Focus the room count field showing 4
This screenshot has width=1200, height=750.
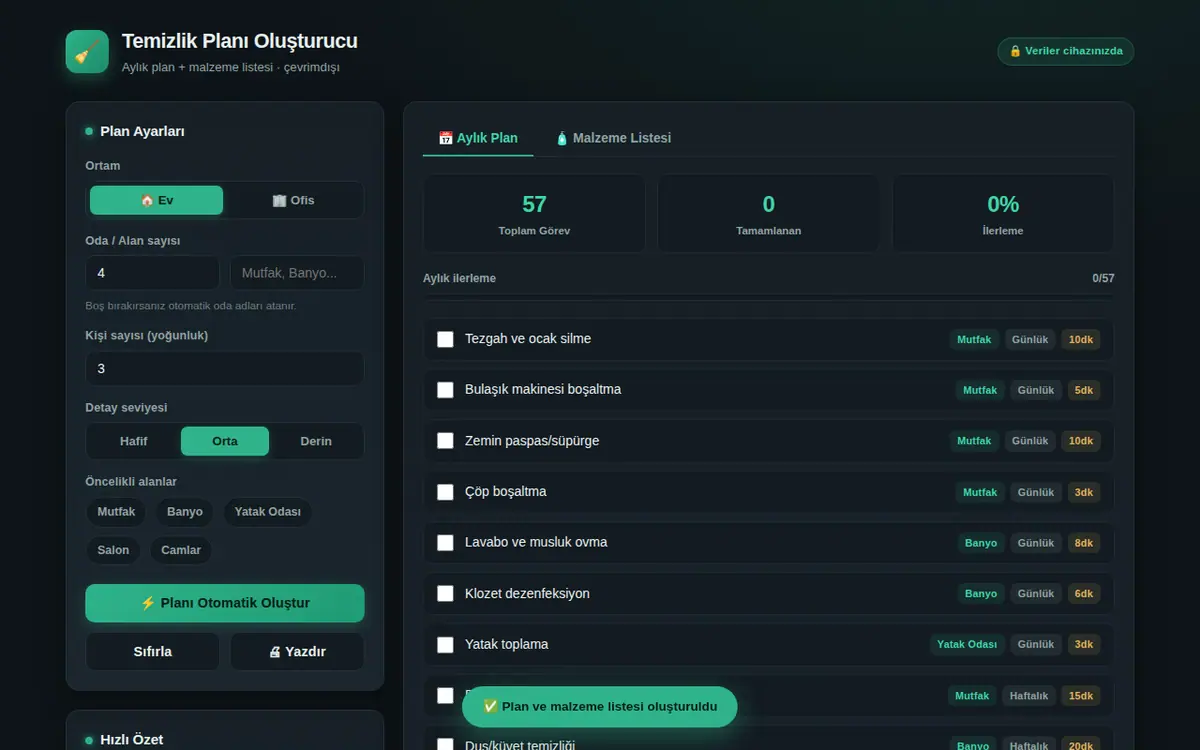[153, 273]
